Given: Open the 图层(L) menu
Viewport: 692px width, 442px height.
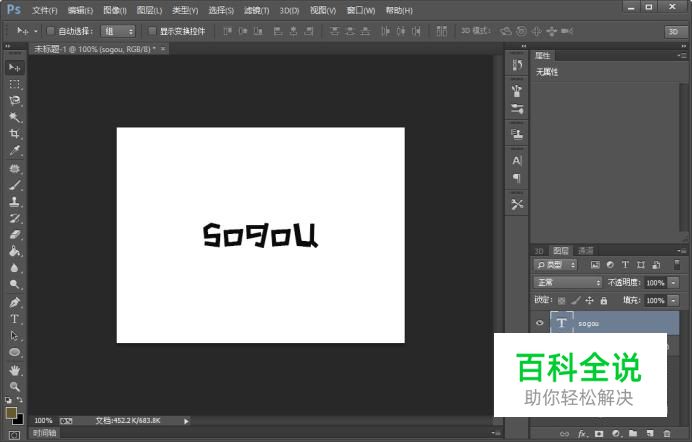Looking at the screenshot, I should point(149,10).
